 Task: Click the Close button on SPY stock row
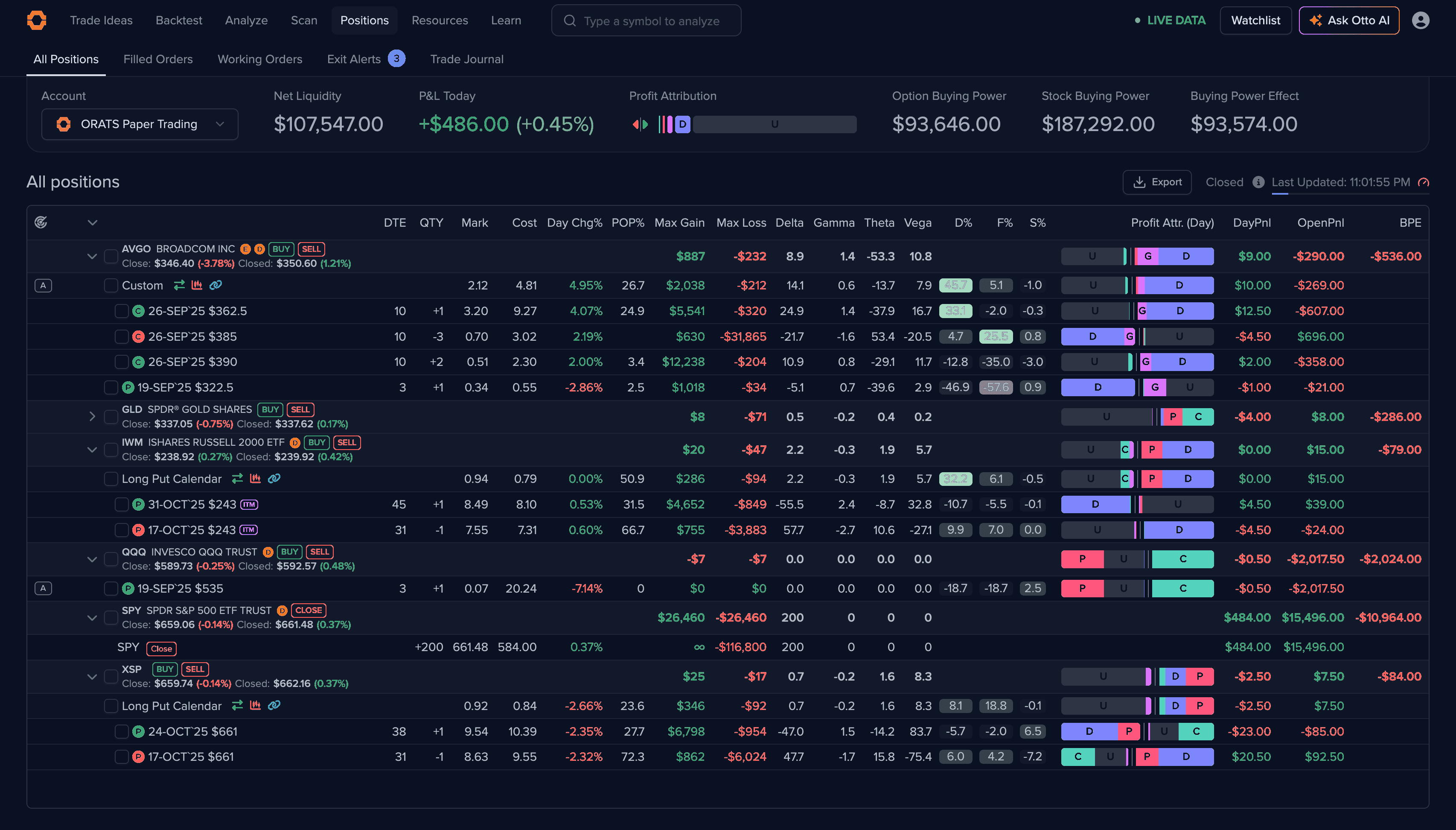(x=161, y=649)
